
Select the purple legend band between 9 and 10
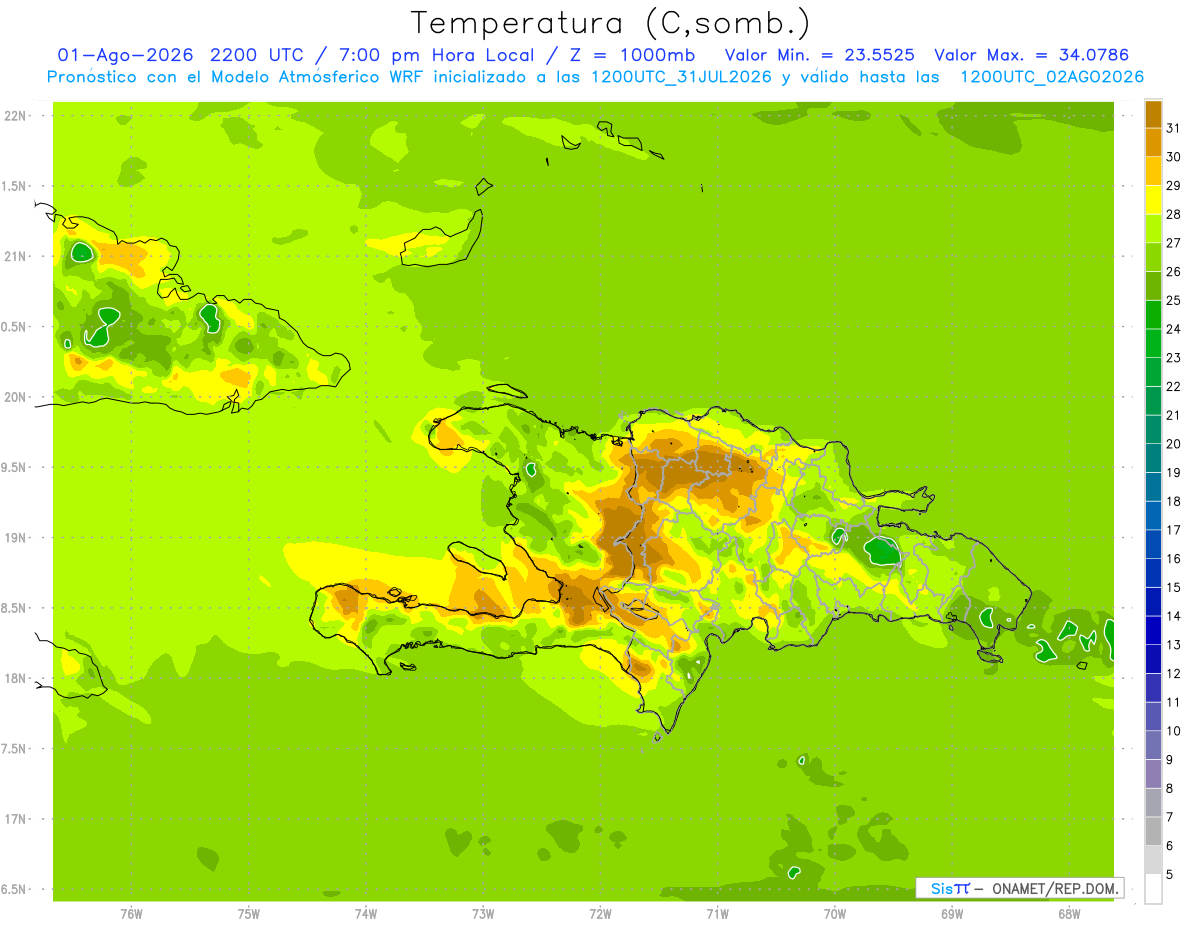pos(1153,745)
